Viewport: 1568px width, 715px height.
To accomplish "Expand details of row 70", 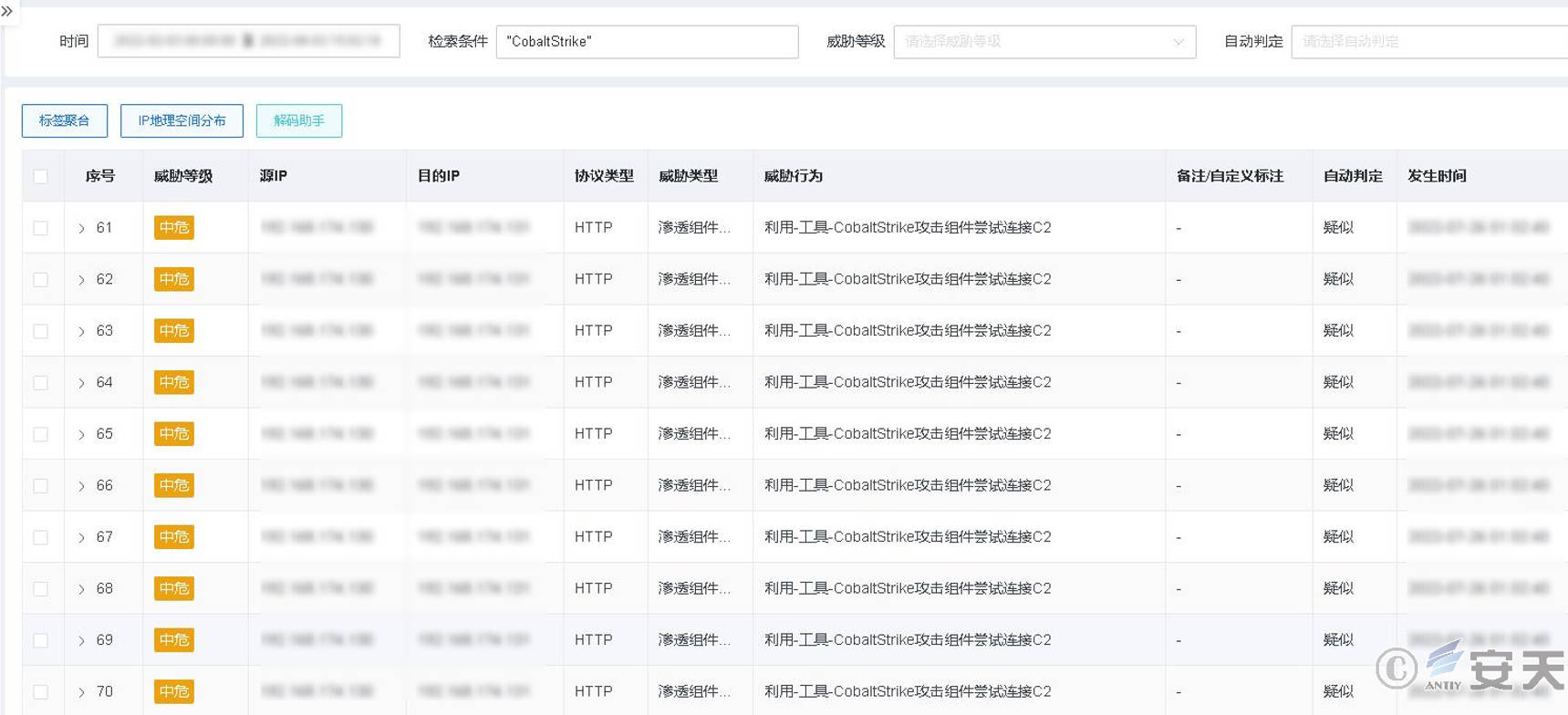I will 81,692.
